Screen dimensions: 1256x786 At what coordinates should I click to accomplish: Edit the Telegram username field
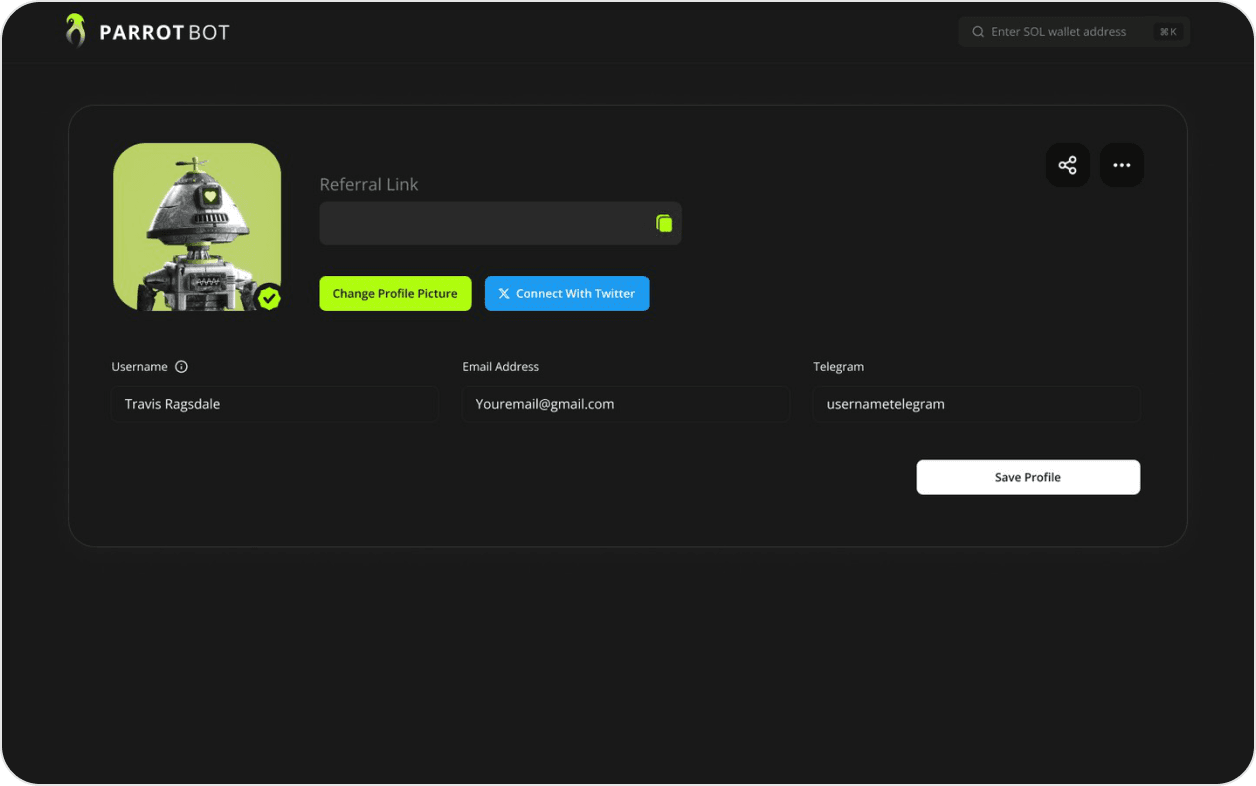[x=976, y=404]
